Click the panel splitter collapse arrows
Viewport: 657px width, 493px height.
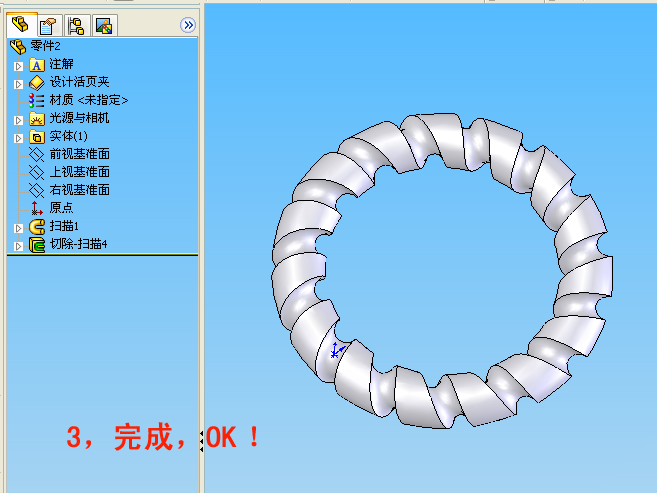[202, 441]
